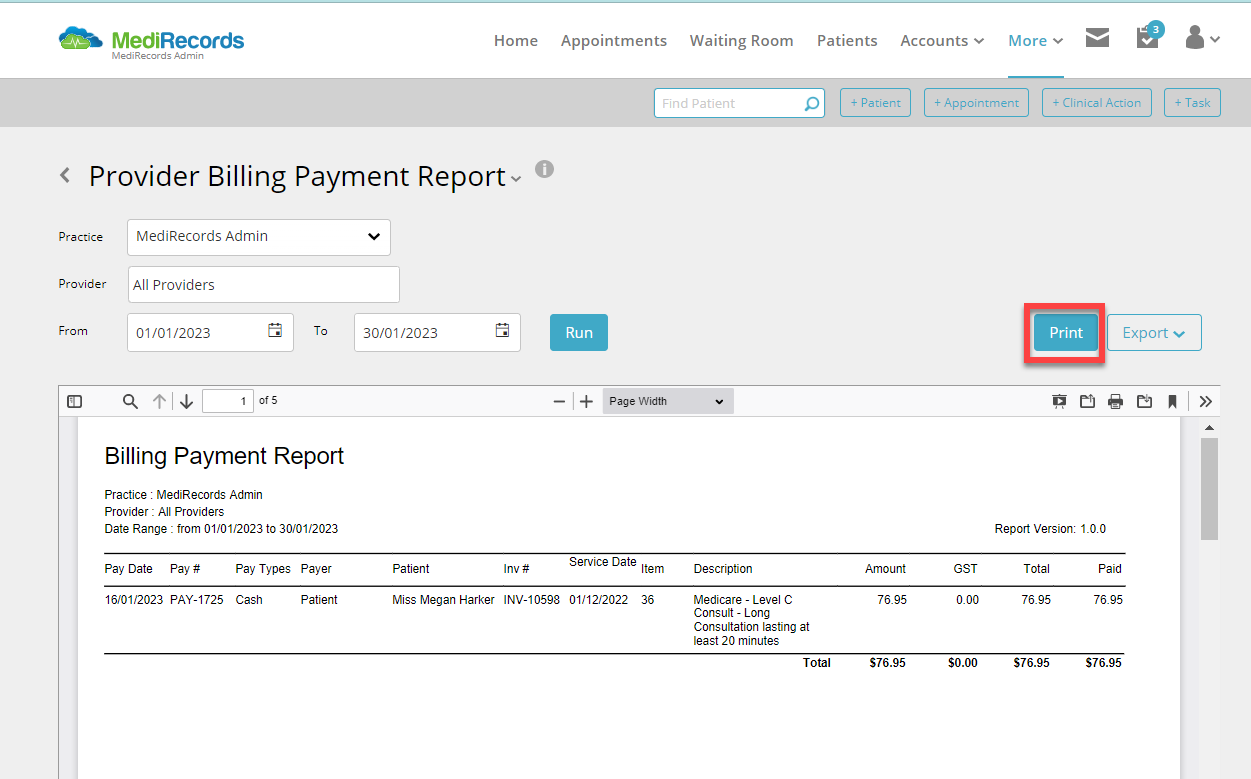Click the + Task button
This screenshot has width=1251, height=779.
(x=1192, y=103)
